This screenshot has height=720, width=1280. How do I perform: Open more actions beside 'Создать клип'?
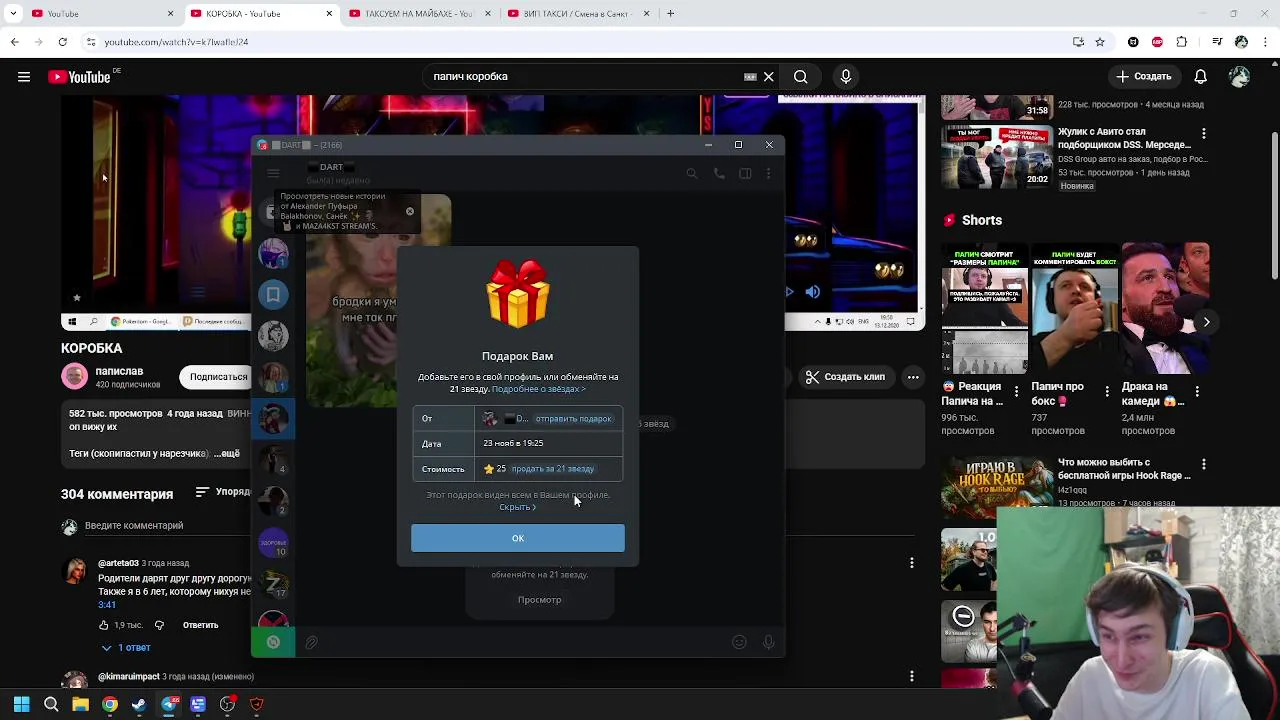pyautogui.click(x=913, y=377)
